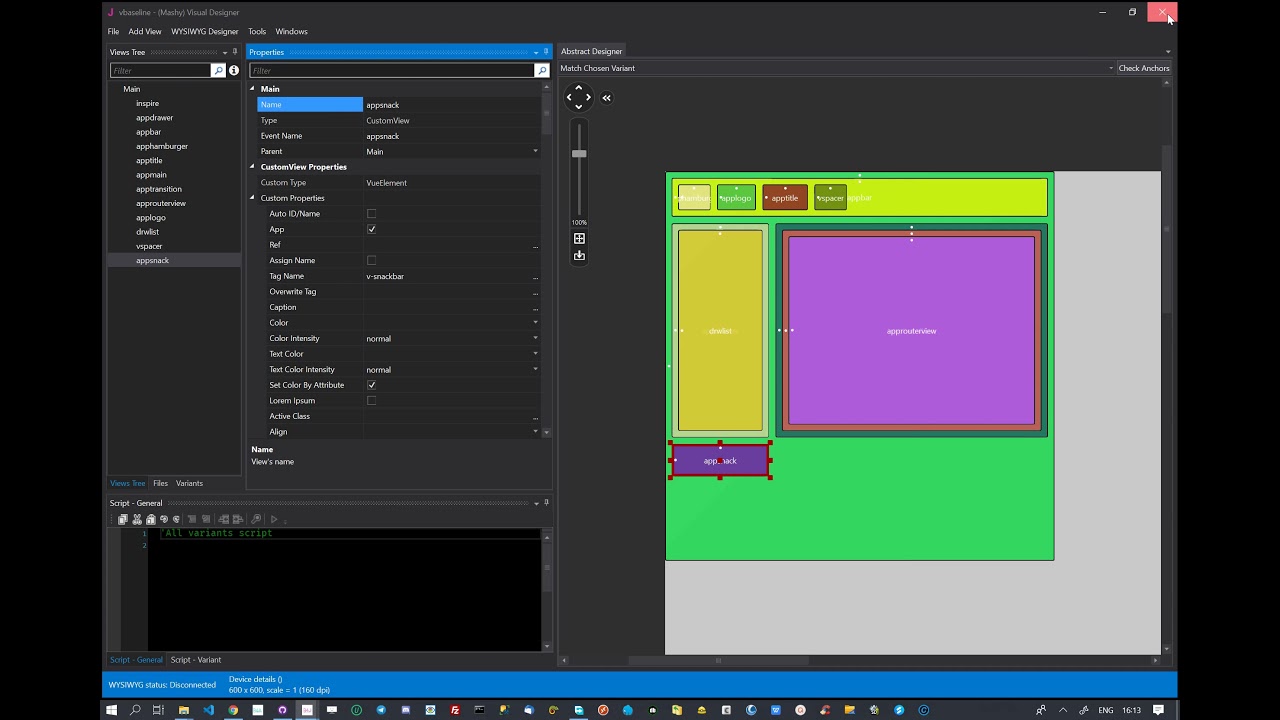The width and height of the screenshot is (1280, 720).
Task: Open Visual Studio Code from the taskbar
Action: click(208, 710)
